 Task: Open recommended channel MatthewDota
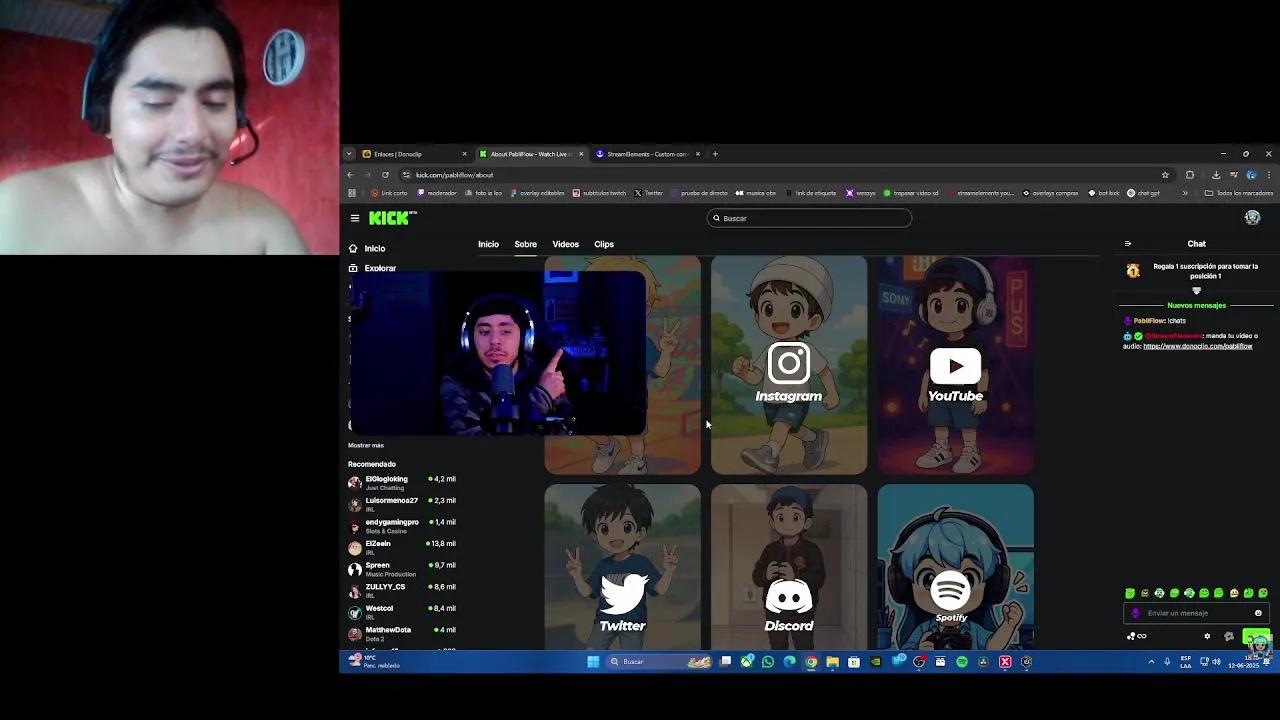pyautogui.click(x=402, y=633)
